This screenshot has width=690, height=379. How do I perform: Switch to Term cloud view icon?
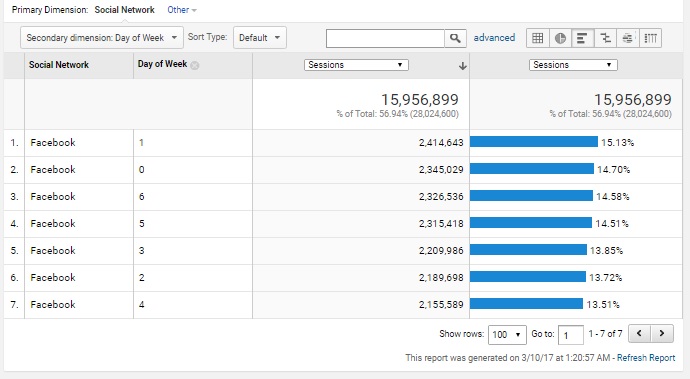click(628, 38)
